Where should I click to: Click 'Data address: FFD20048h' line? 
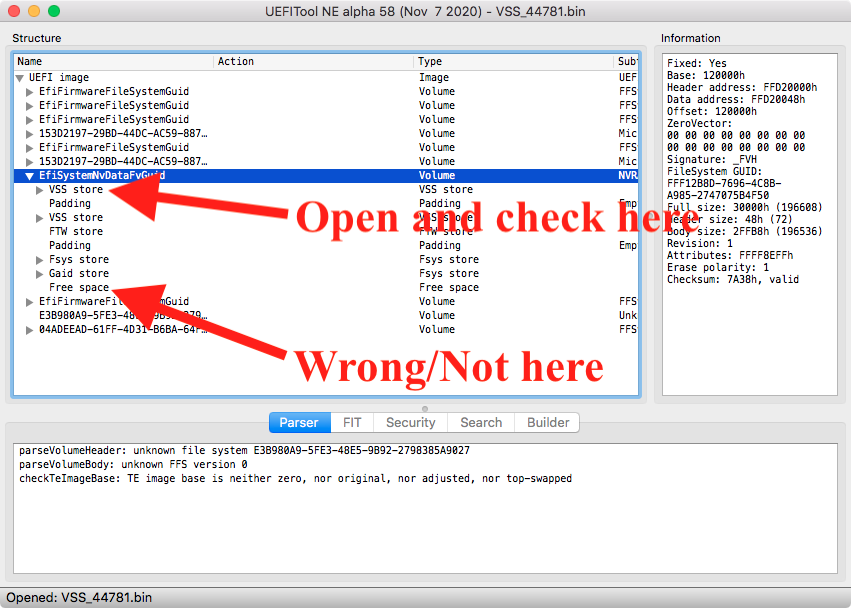pyautogui.click(x=736, y=99)
